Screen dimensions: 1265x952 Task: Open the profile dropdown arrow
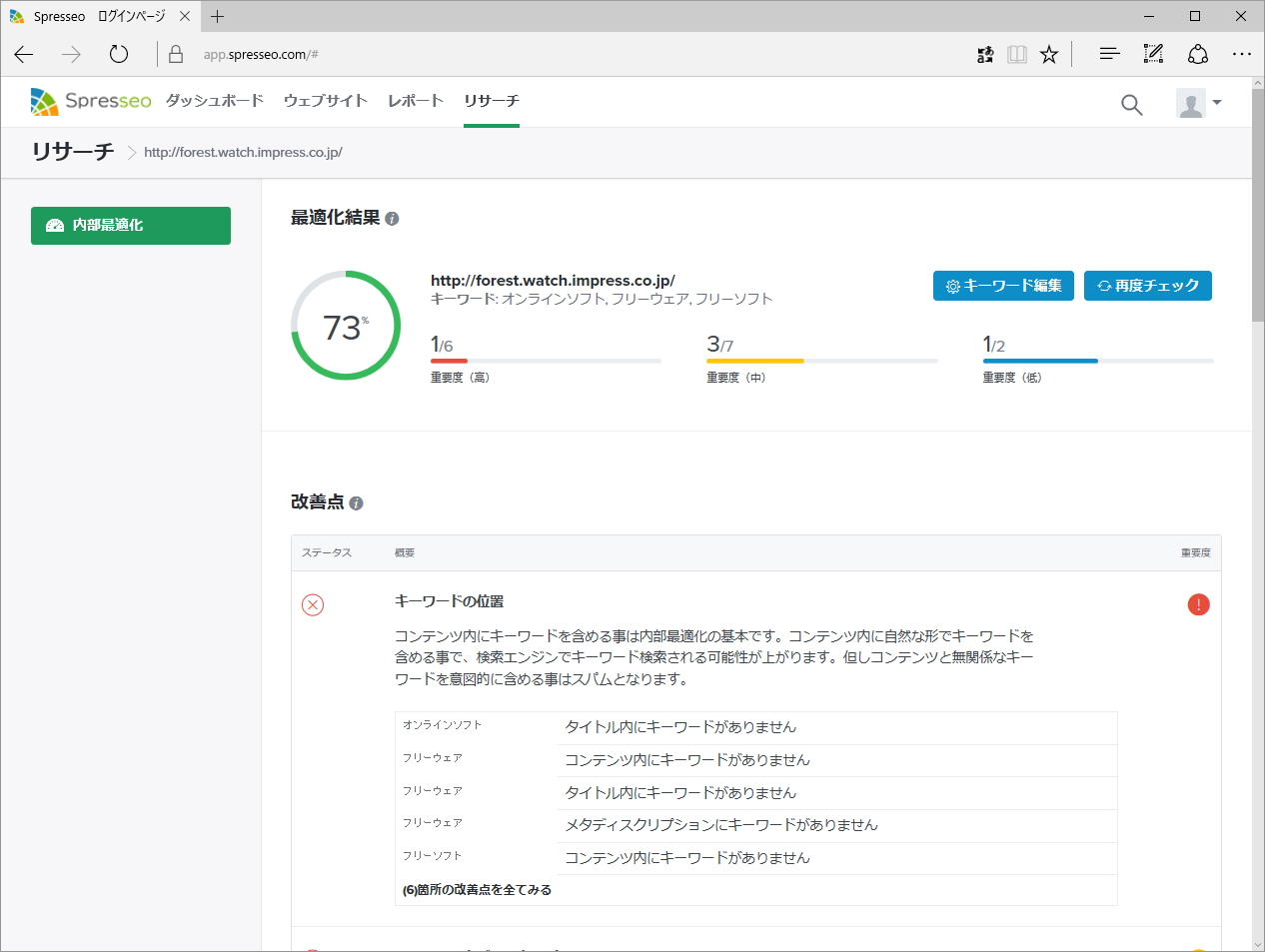(x=1217, y=102)
